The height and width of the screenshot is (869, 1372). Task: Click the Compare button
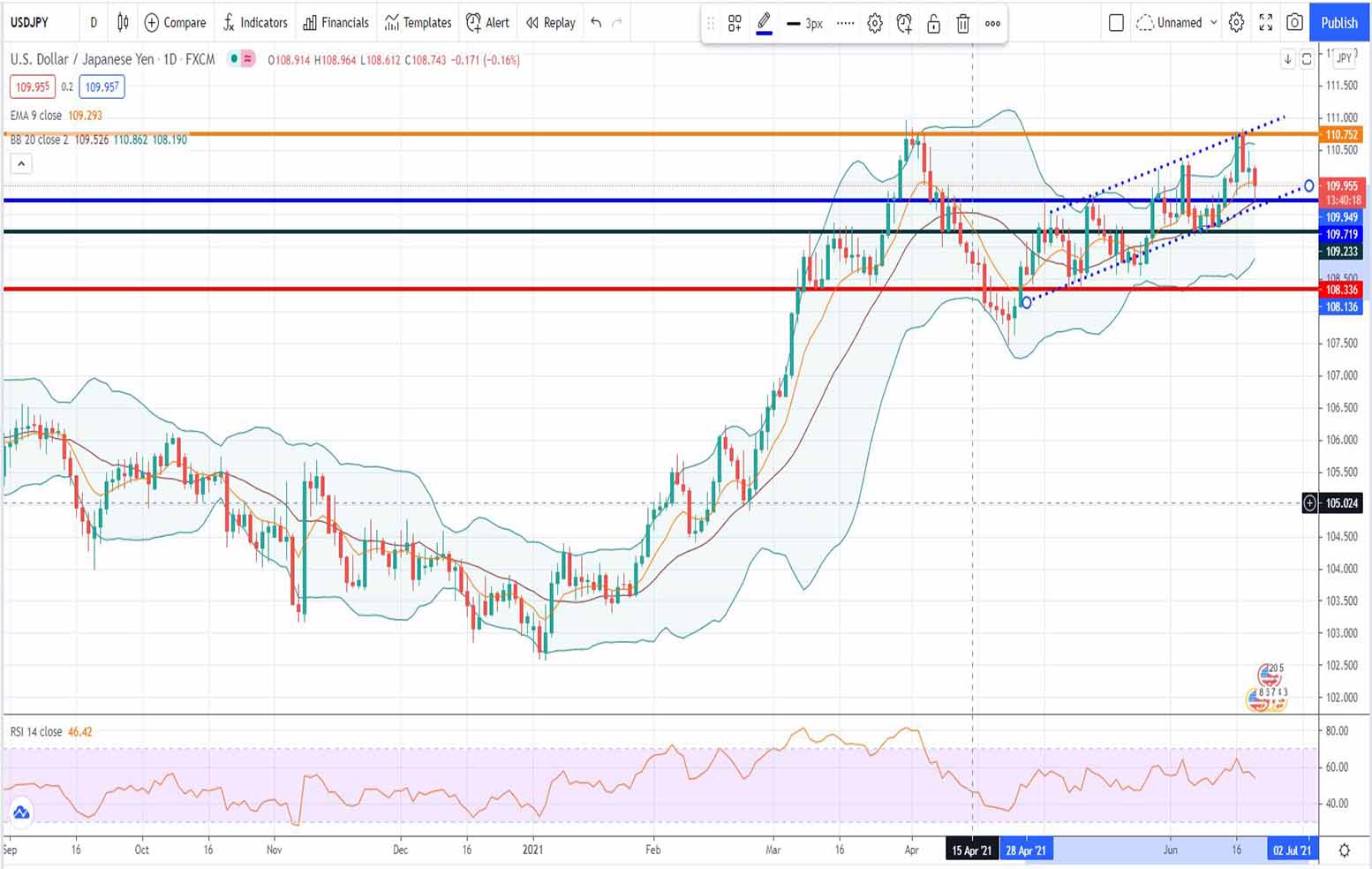(x=175, y=23)
